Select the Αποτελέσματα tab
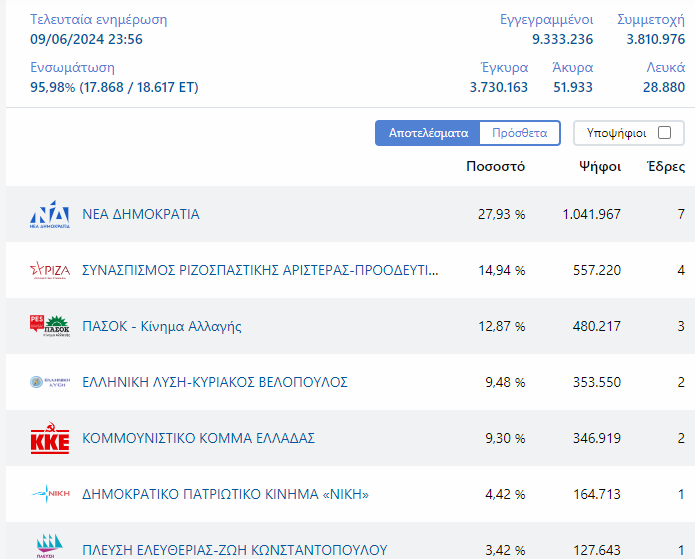Image resolution: width=695 pixels, height=559 pixels. (428, 133)
